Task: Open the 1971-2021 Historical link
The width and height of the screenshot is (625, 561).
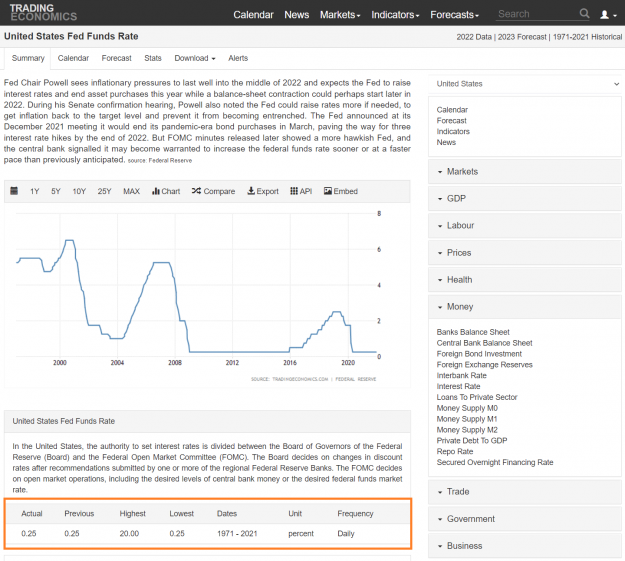Action: (x=587, y=37)
